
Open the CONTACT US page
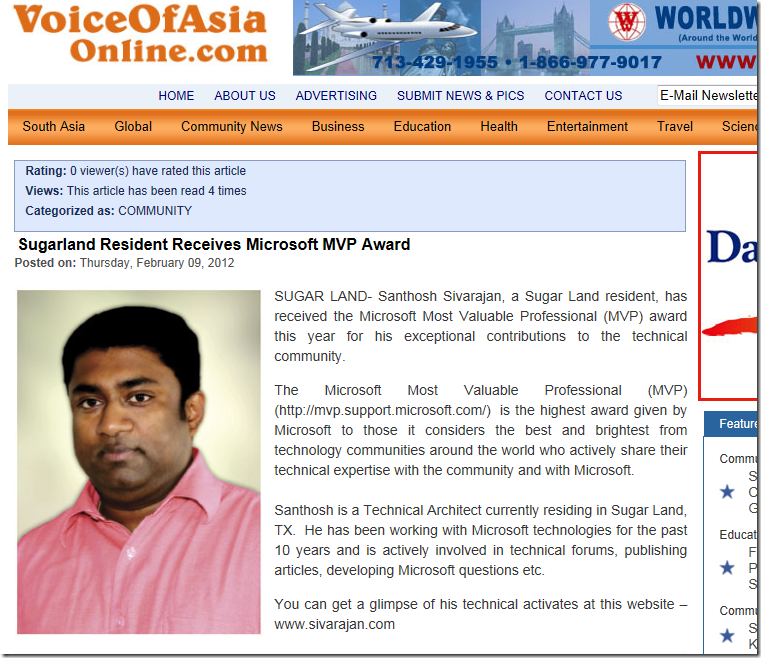[x=583, y=96]
